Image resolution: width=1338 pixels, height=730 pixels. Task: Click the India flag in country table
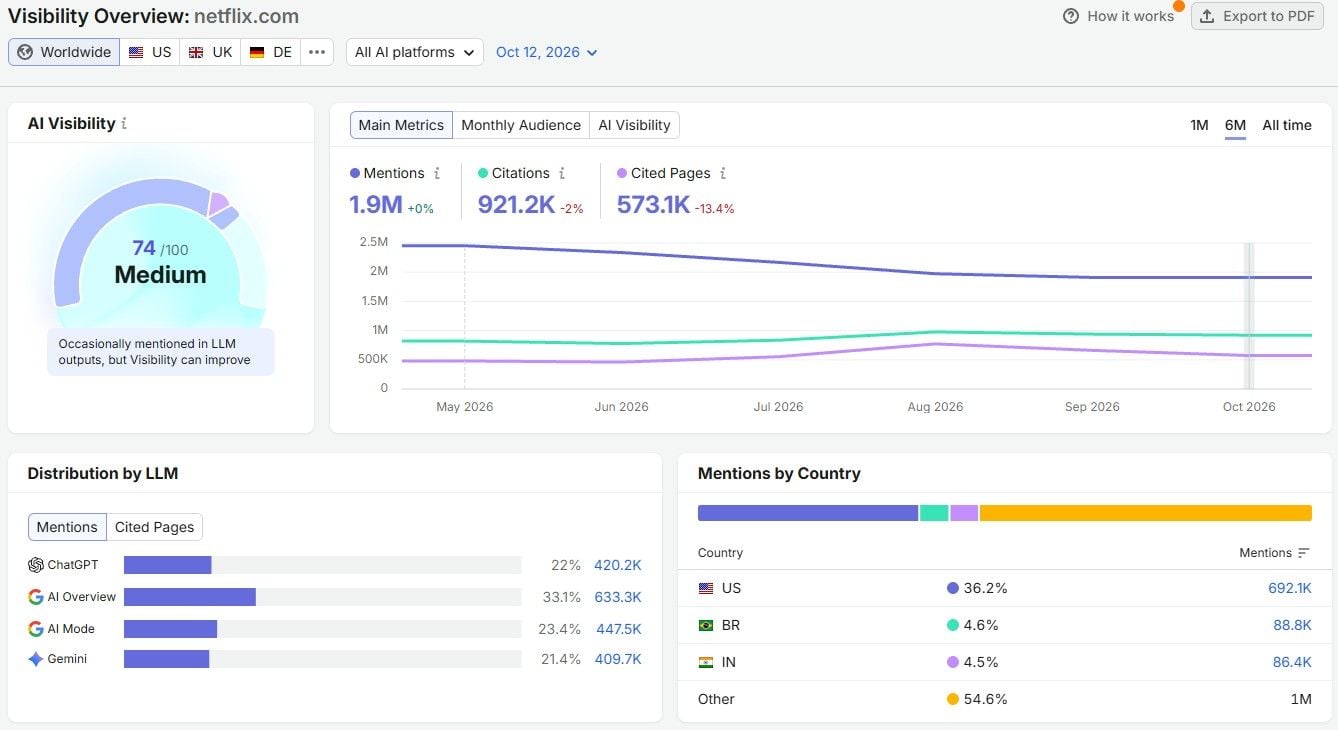(x=706, y=662)
